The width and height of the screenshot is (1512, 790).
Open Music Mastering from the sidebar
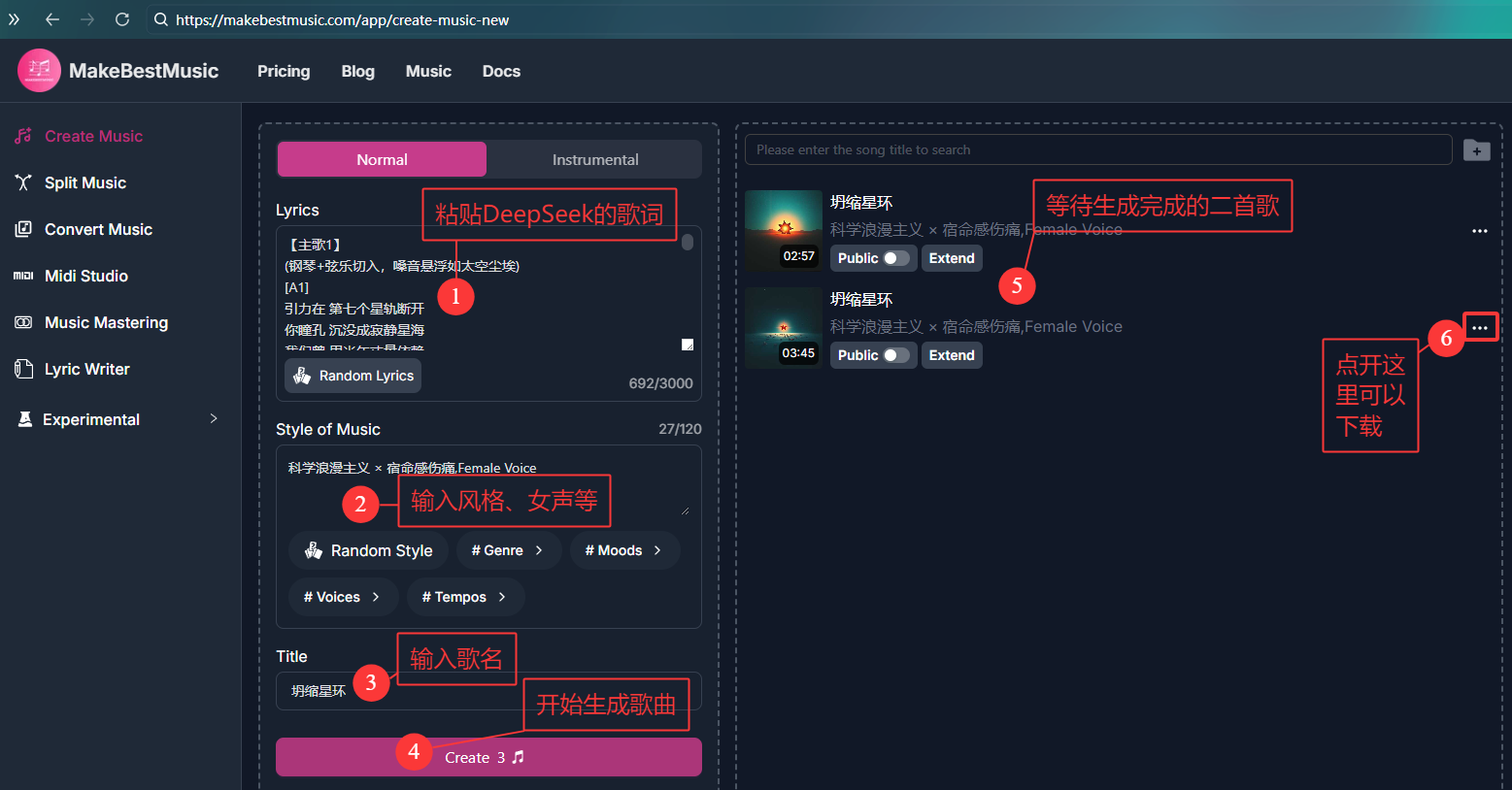tap(106, 322)
